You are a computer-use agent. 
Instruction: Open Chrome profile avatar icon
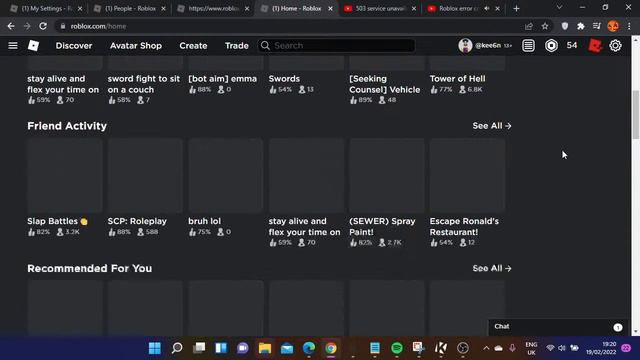613,26
